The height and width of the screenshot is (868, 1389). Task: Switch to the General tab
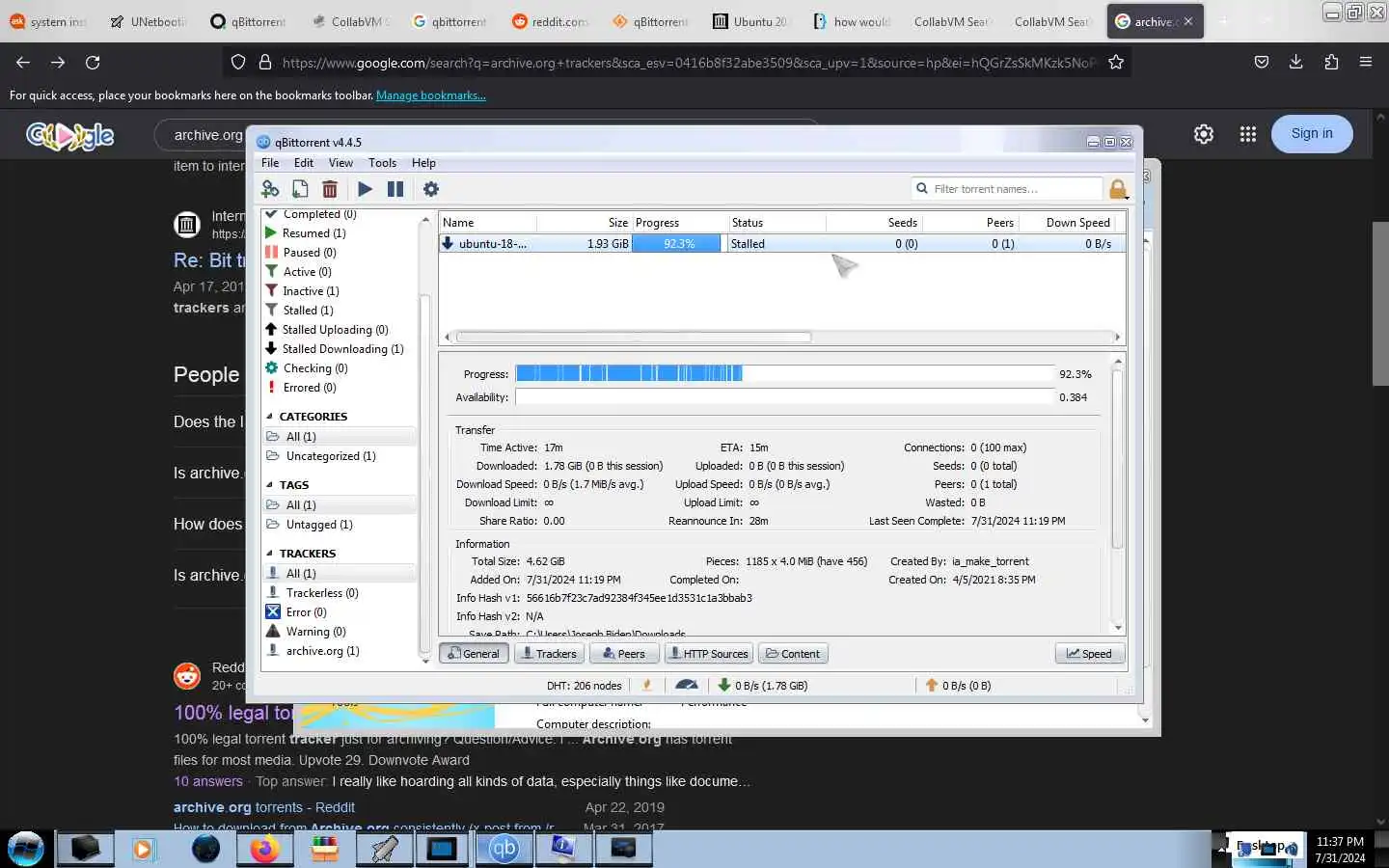(474, 654)
